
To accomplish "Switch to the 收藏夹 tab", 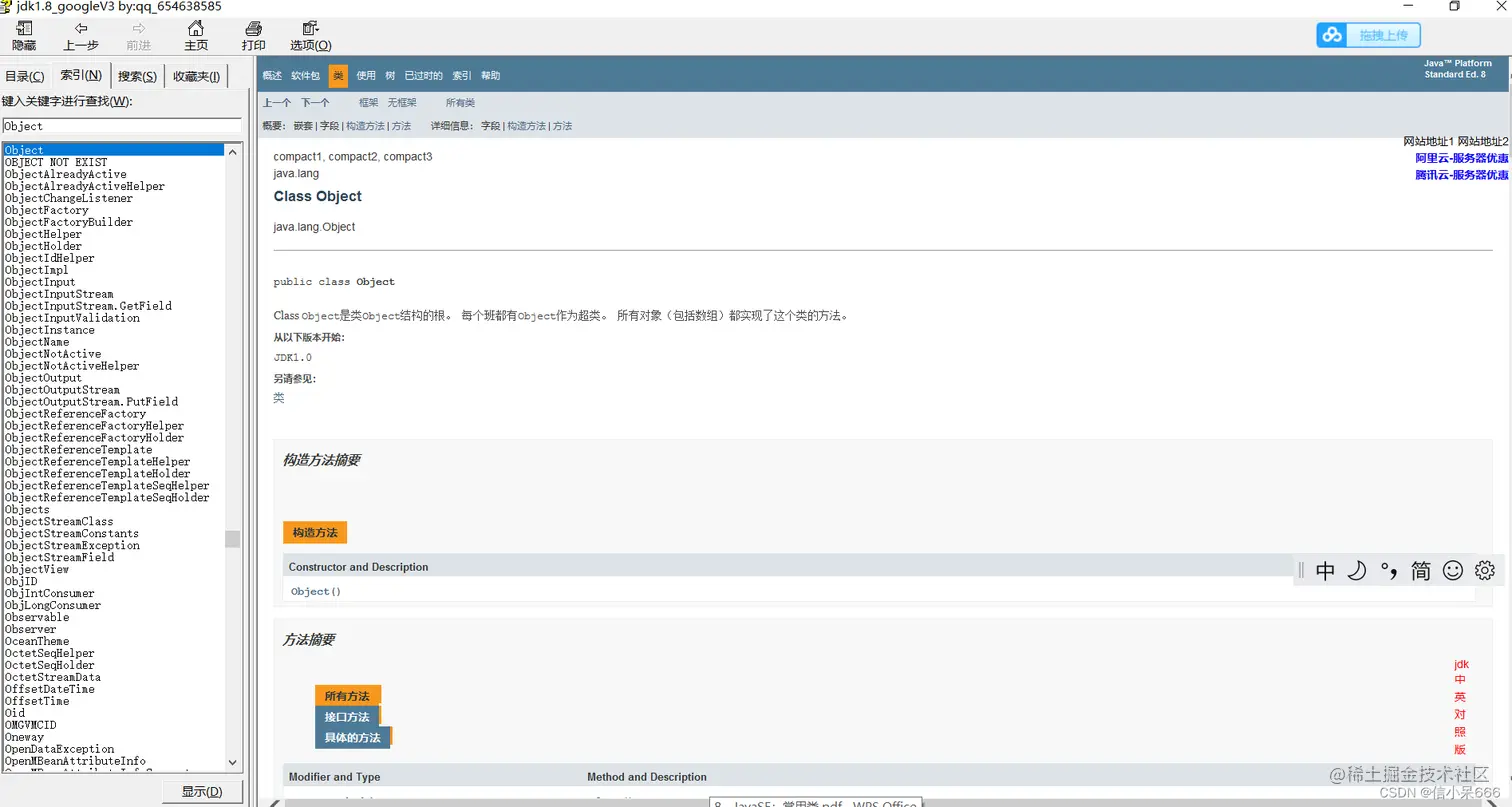I will [x=197, y=77].
